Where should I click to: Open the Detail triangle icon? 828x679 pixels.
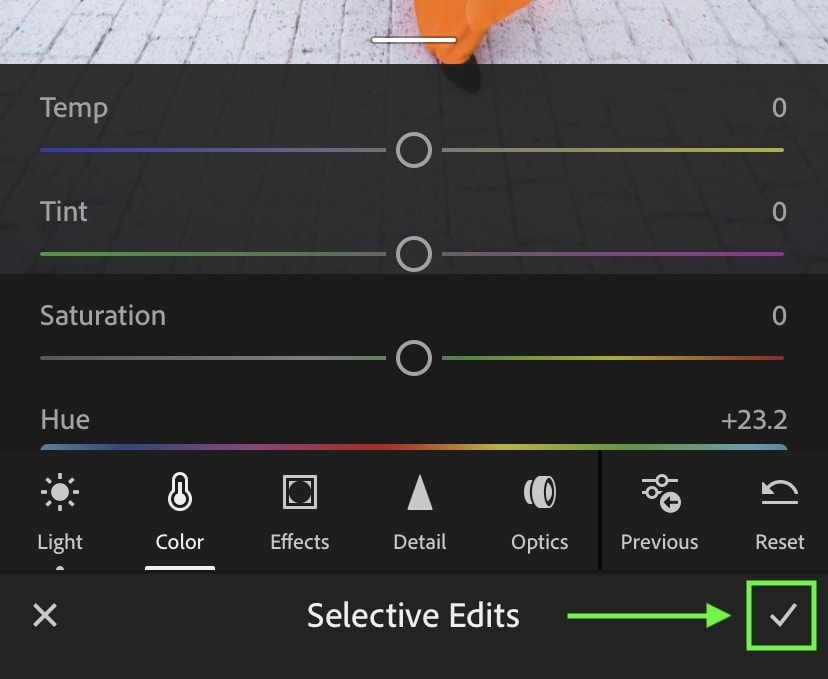coord(420,492)
